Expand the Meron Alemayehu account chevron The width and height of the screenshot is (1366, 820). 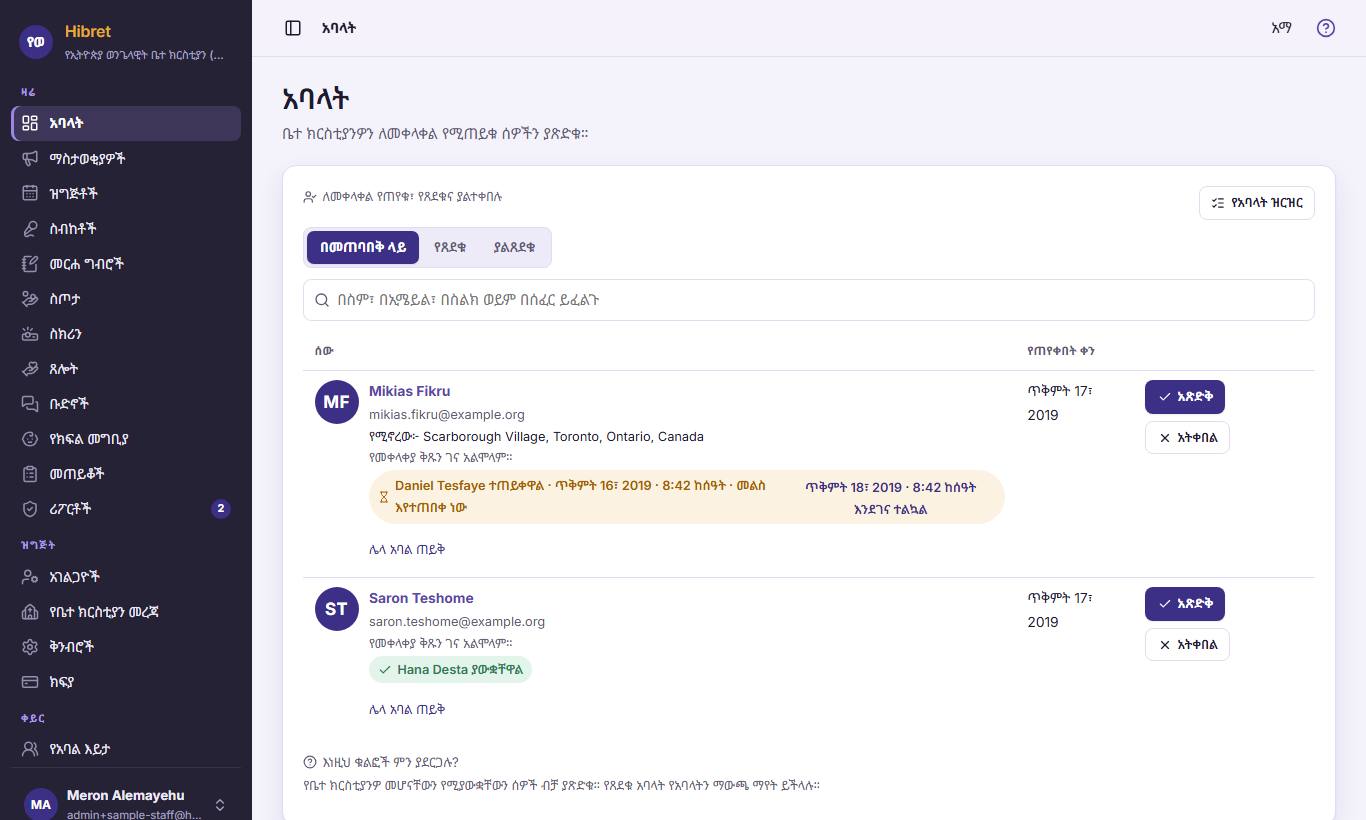coord(220,805)
